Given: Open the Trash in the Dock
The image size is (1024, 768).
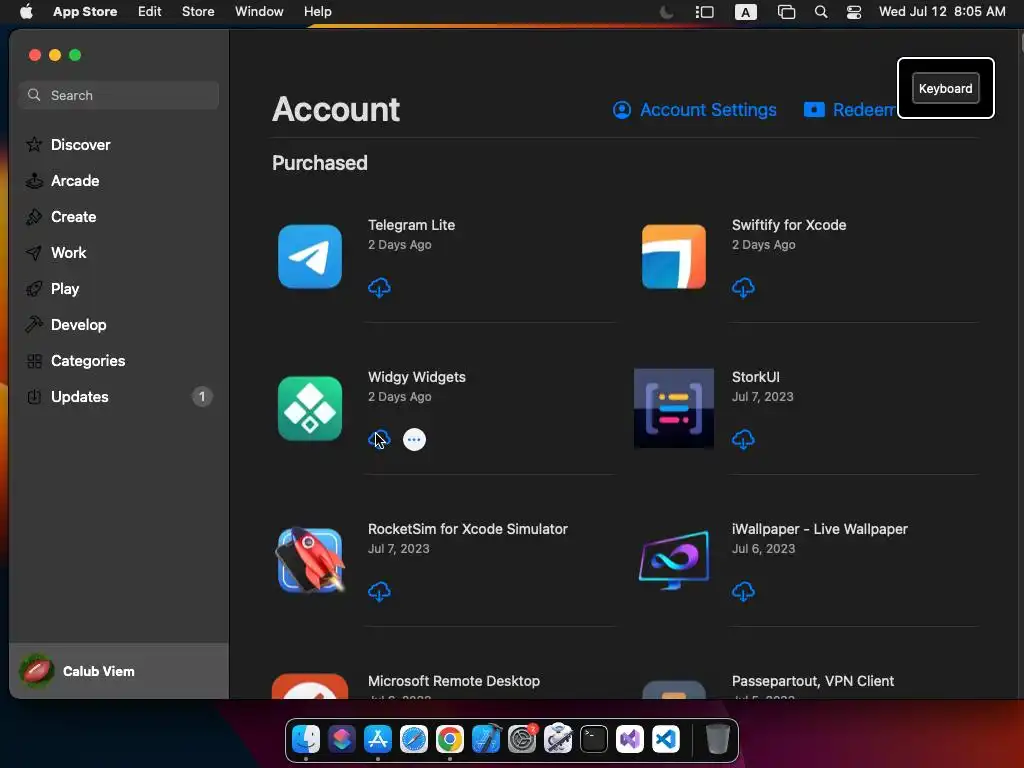Looking at the screenshot, I should tap(717, 739).
